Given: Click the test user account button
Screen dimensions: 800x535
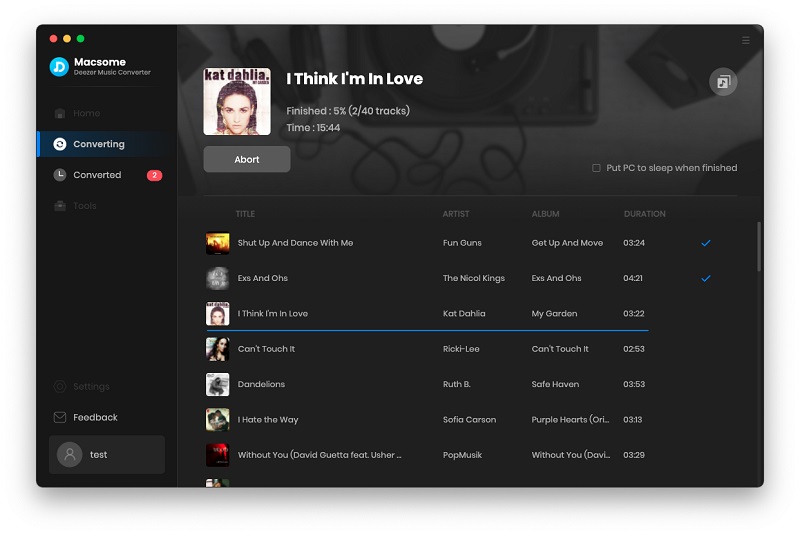Looking at the screenshot, I should click(x=107, y=454).
